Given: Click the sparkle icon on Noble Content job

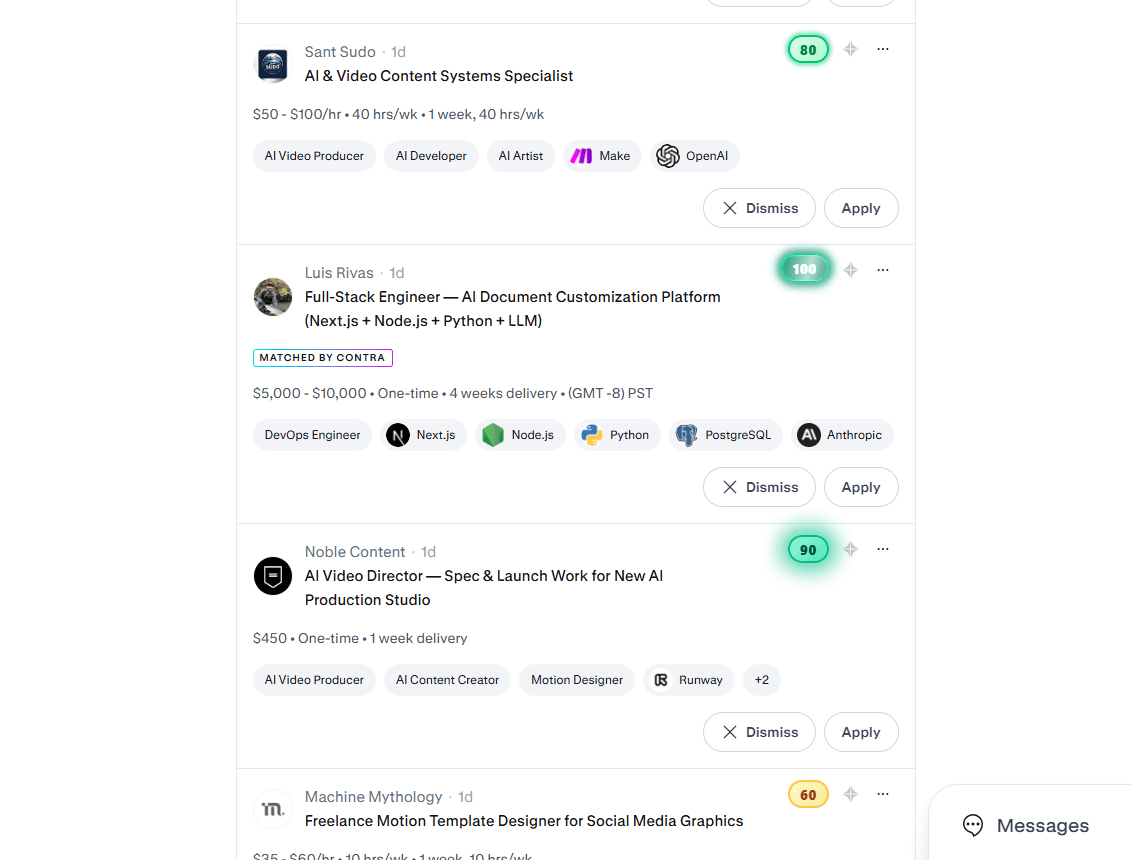Looking at the screenshot, I should (850, 549).
